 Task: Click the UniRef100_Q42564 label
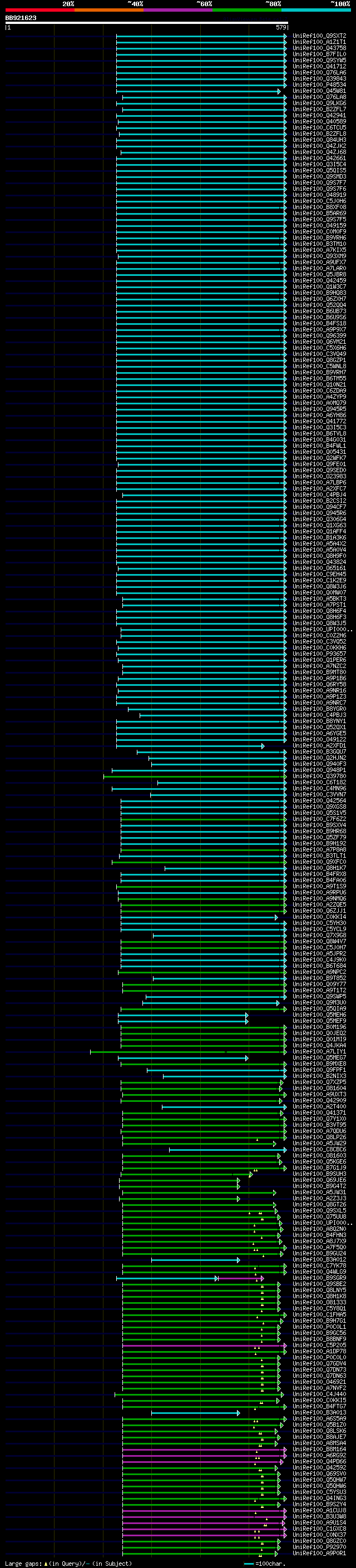pyautogui.click(x=319, y=801)
